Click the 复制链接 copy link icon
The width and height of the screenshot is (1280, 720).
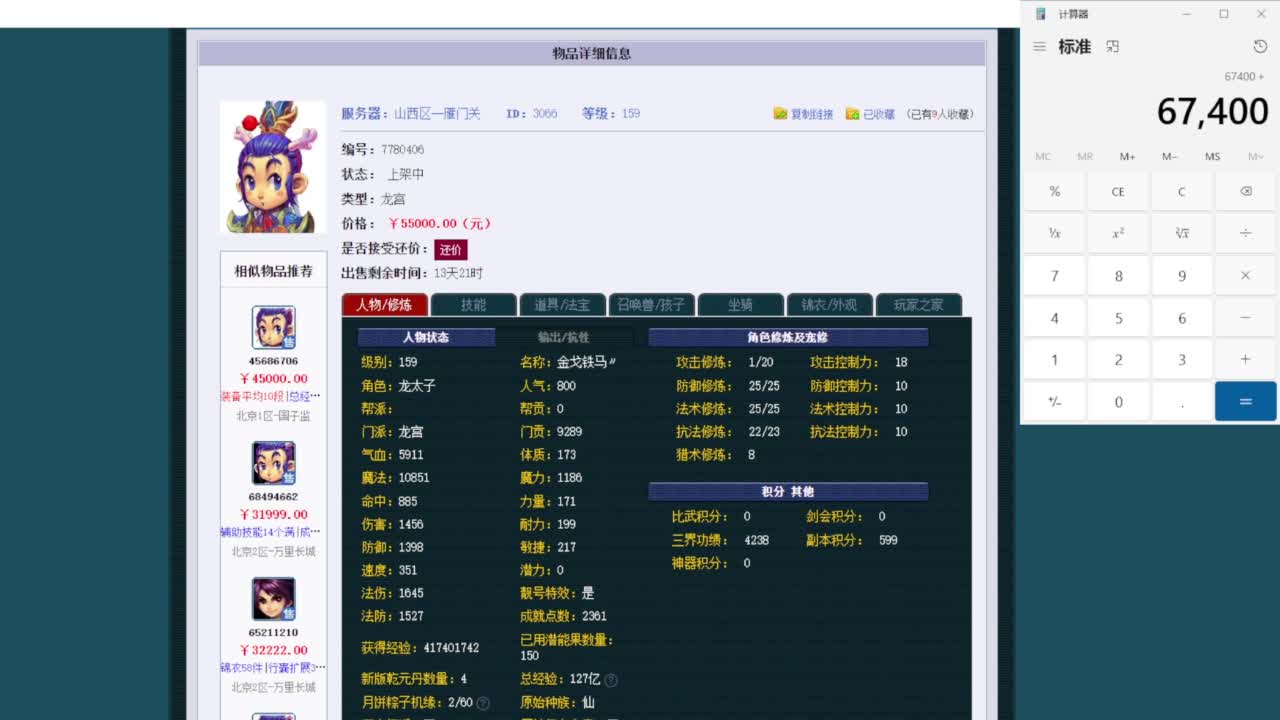click(x=780, y=114)
